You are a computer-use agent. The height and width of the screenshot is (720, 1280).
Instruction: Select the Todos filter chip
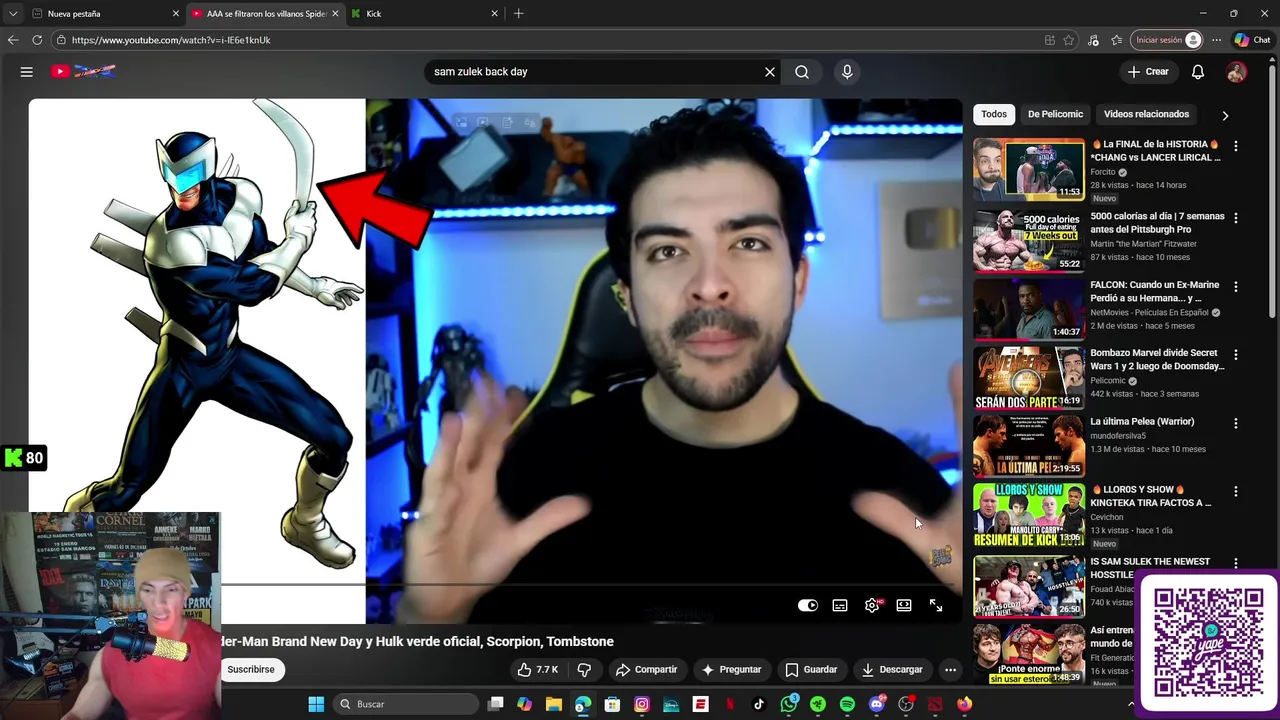pyautogui.click(x=994, y=114)
